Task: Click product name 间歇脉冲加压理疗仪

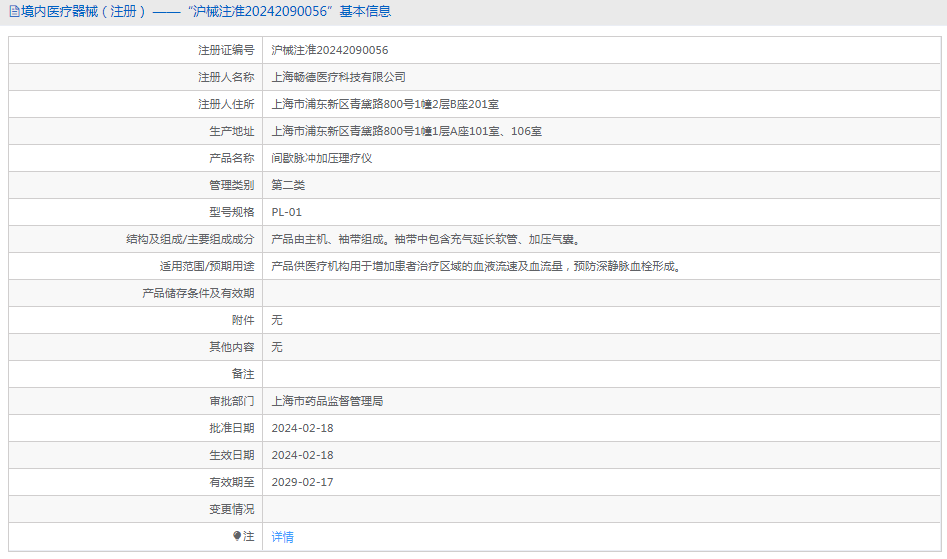Action: click(321, 158)
